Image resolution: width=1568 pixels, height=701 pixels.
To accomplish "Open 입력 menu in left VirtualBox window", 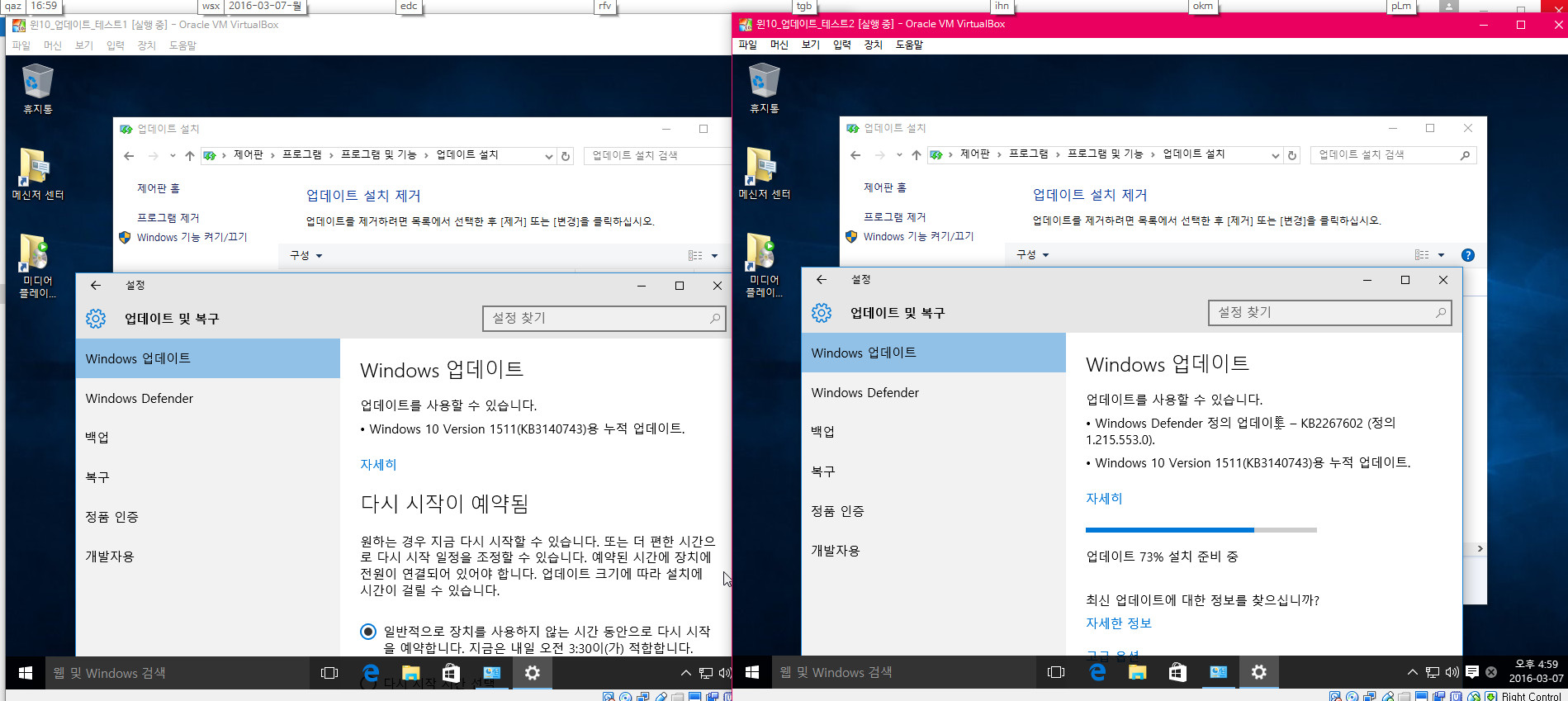I will [116, 45].
